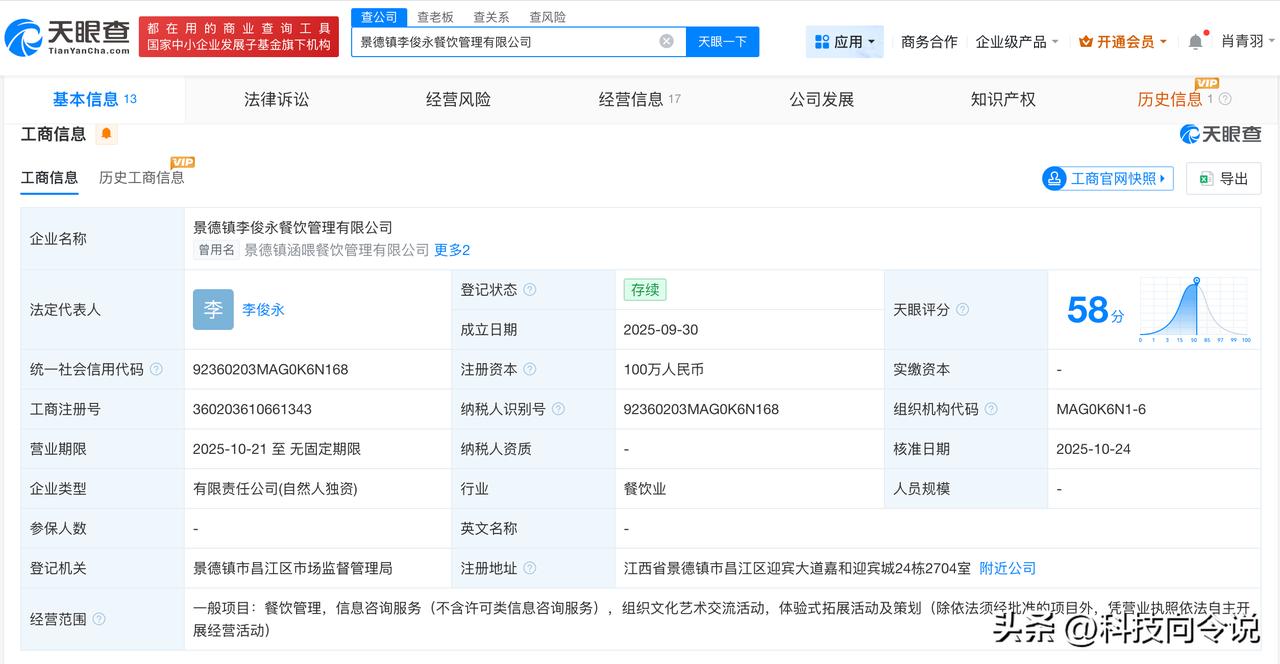The width and height of the screenshot is (1280, 664).
Task: Open the notification bell icon
Action: [x=1196, y=41]
